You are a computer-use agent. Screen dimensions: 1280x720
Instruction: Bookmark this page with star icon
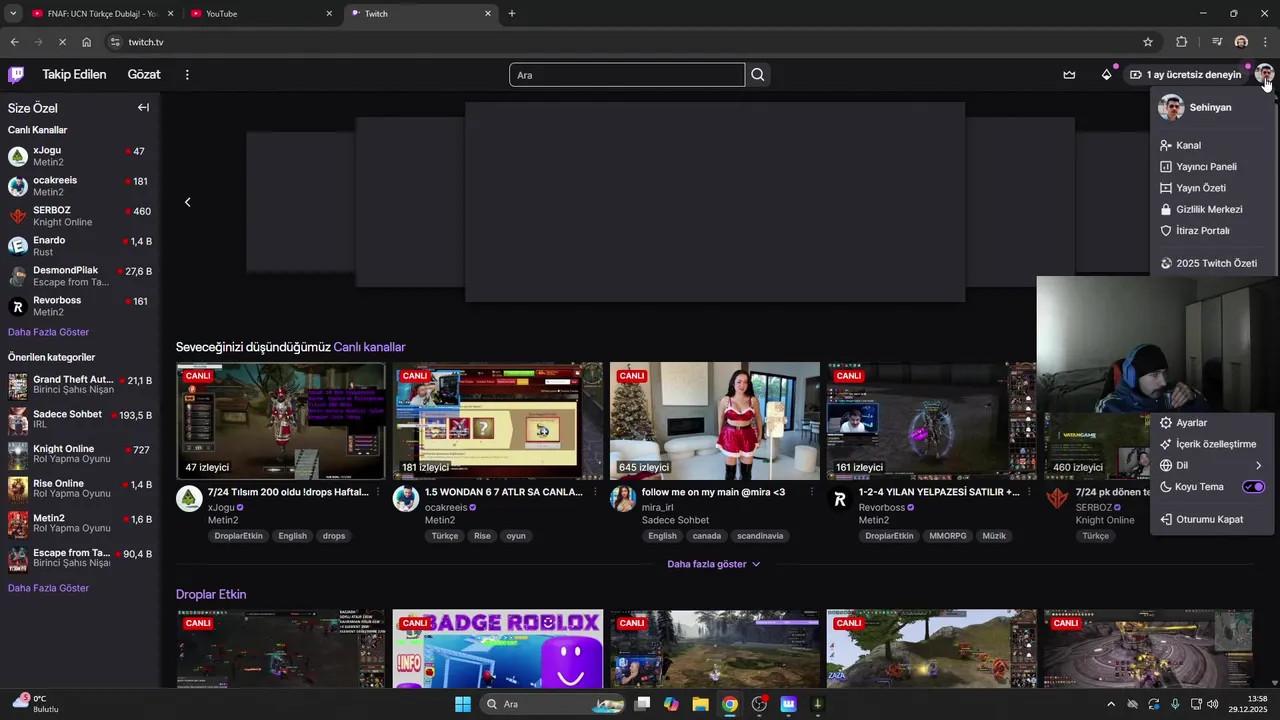coord(1148,42)
